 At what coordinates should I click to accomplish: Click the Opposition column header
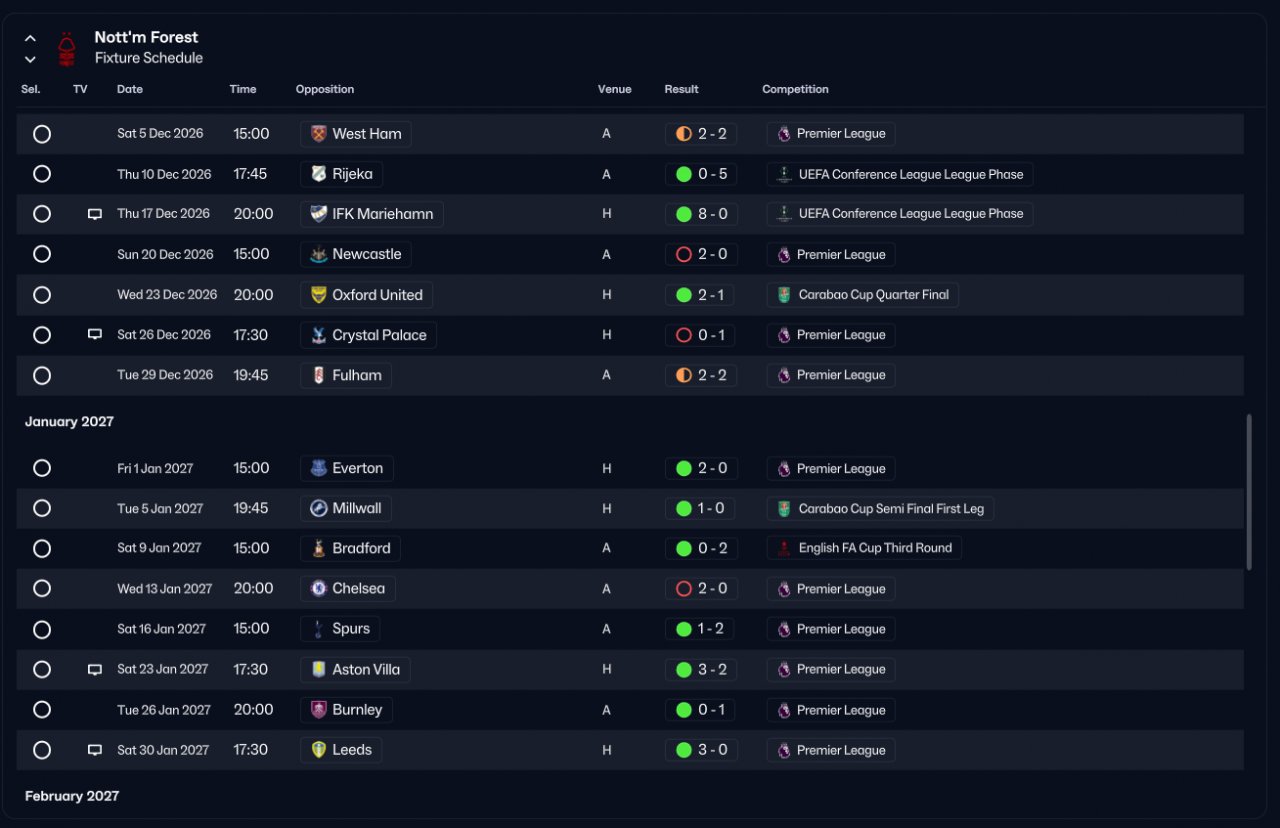pos(325,89)
